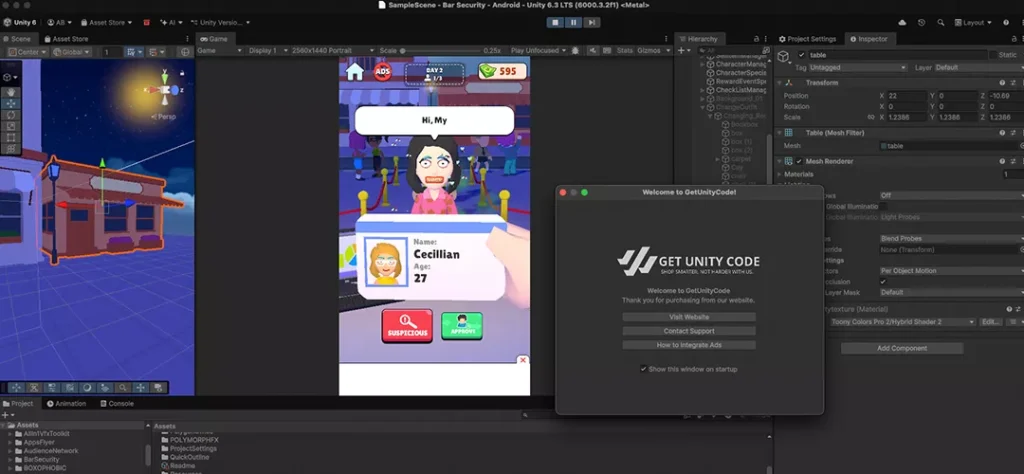Open the Display 1 dropdown
Screen dimensions: 1024x474
[x=268, y=50]
